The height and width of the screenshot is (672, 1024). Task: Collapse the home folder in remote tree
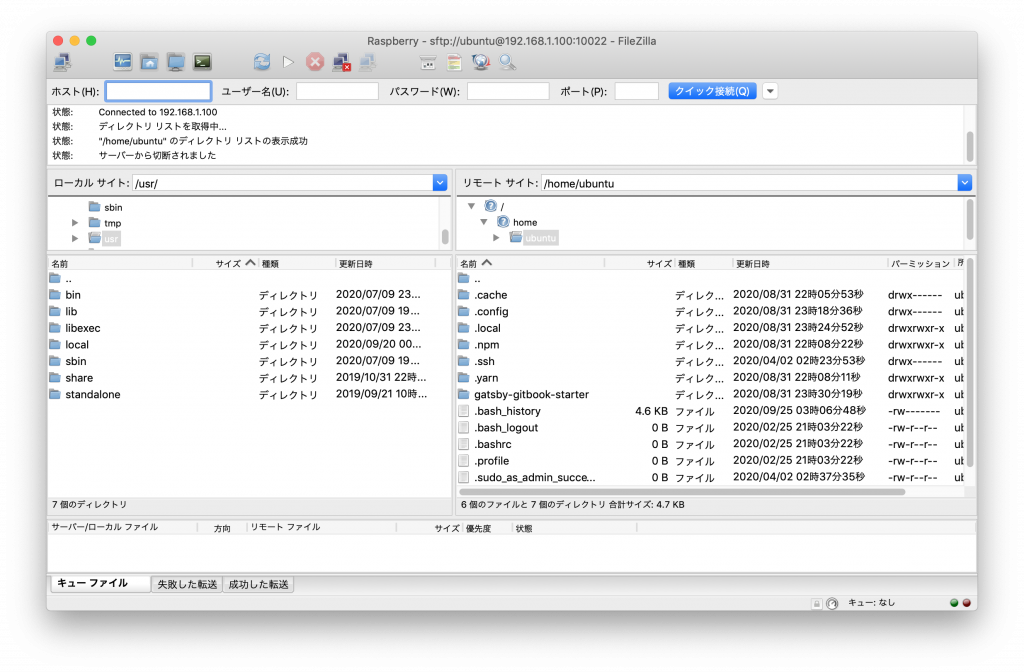484,222
